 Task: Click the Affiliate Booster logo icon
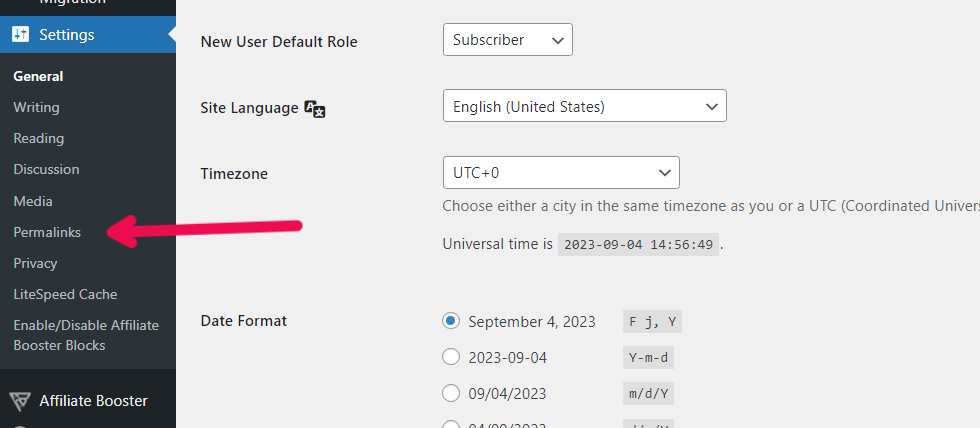tap(20, 401)
